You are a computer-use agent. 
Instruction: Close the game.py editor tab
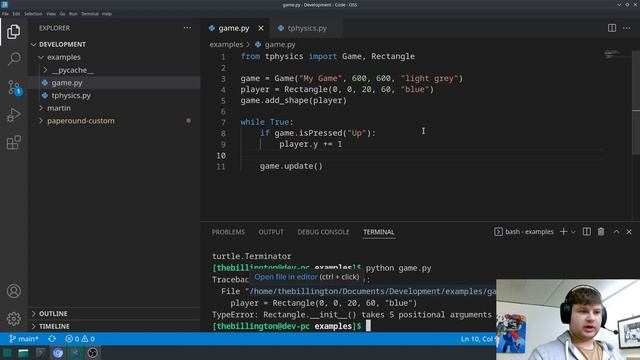261,28
